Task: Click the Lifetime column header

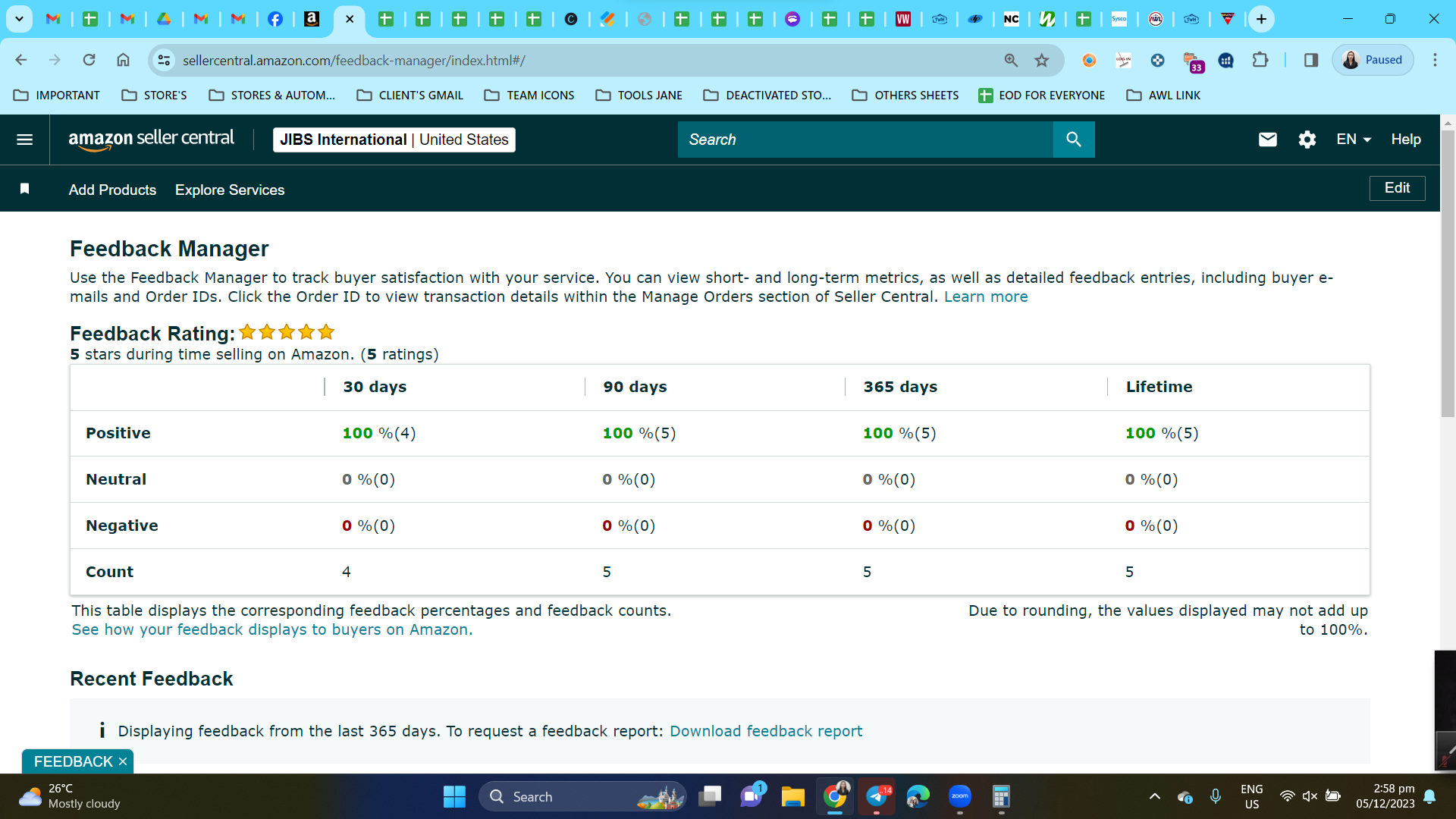Action: coord(1159,387)
